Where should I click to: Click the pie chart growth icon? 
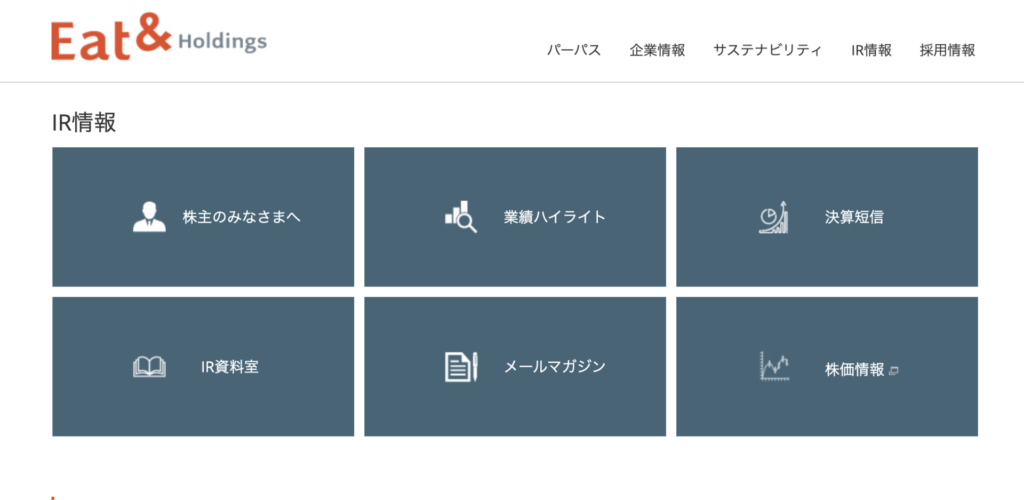(774, 217)
